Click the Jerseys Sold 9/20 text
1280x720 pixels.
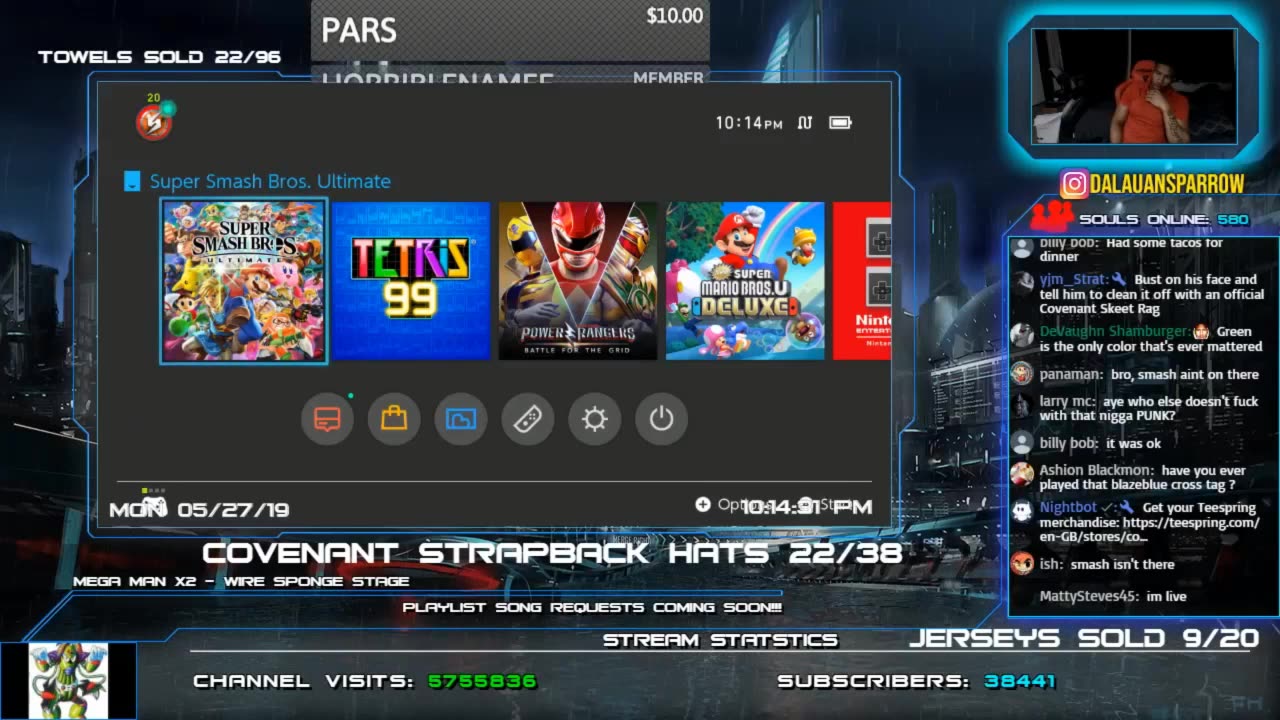[1084, 638]
